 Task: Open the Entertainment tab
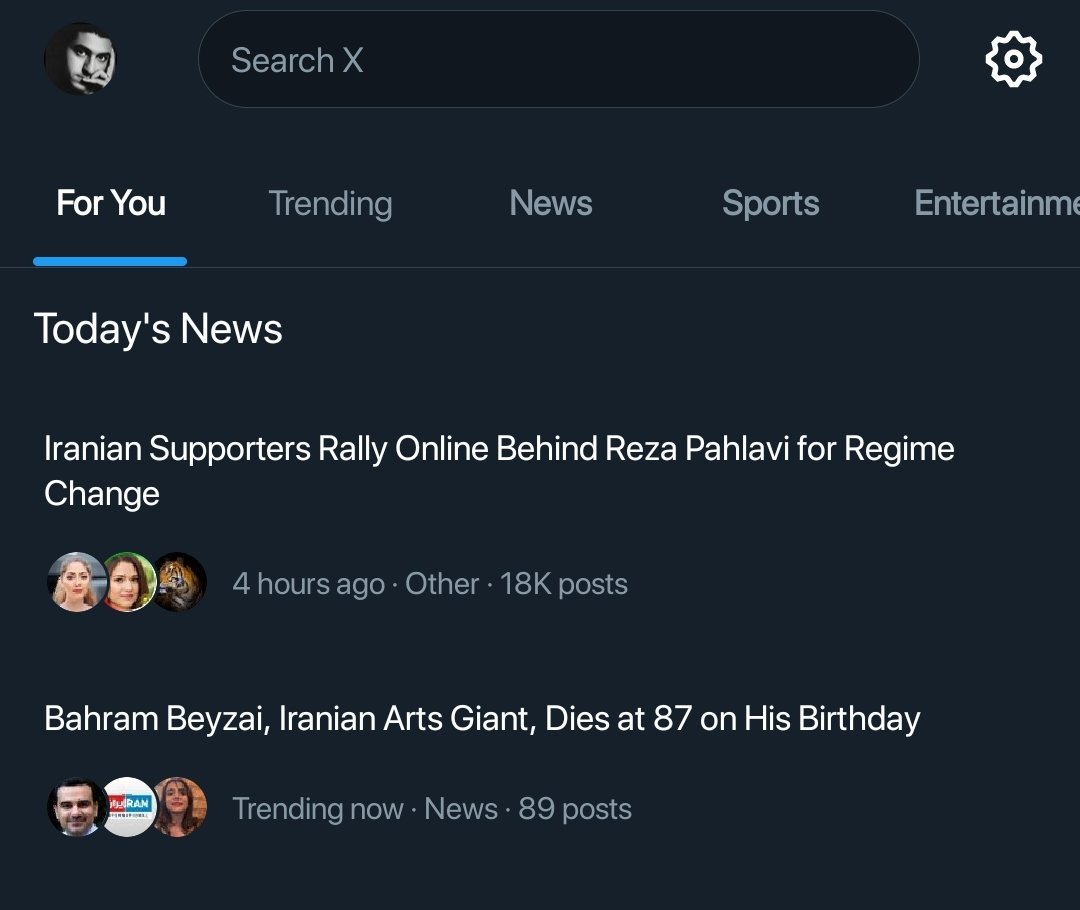pyautogui.click(x=997, y=203)
